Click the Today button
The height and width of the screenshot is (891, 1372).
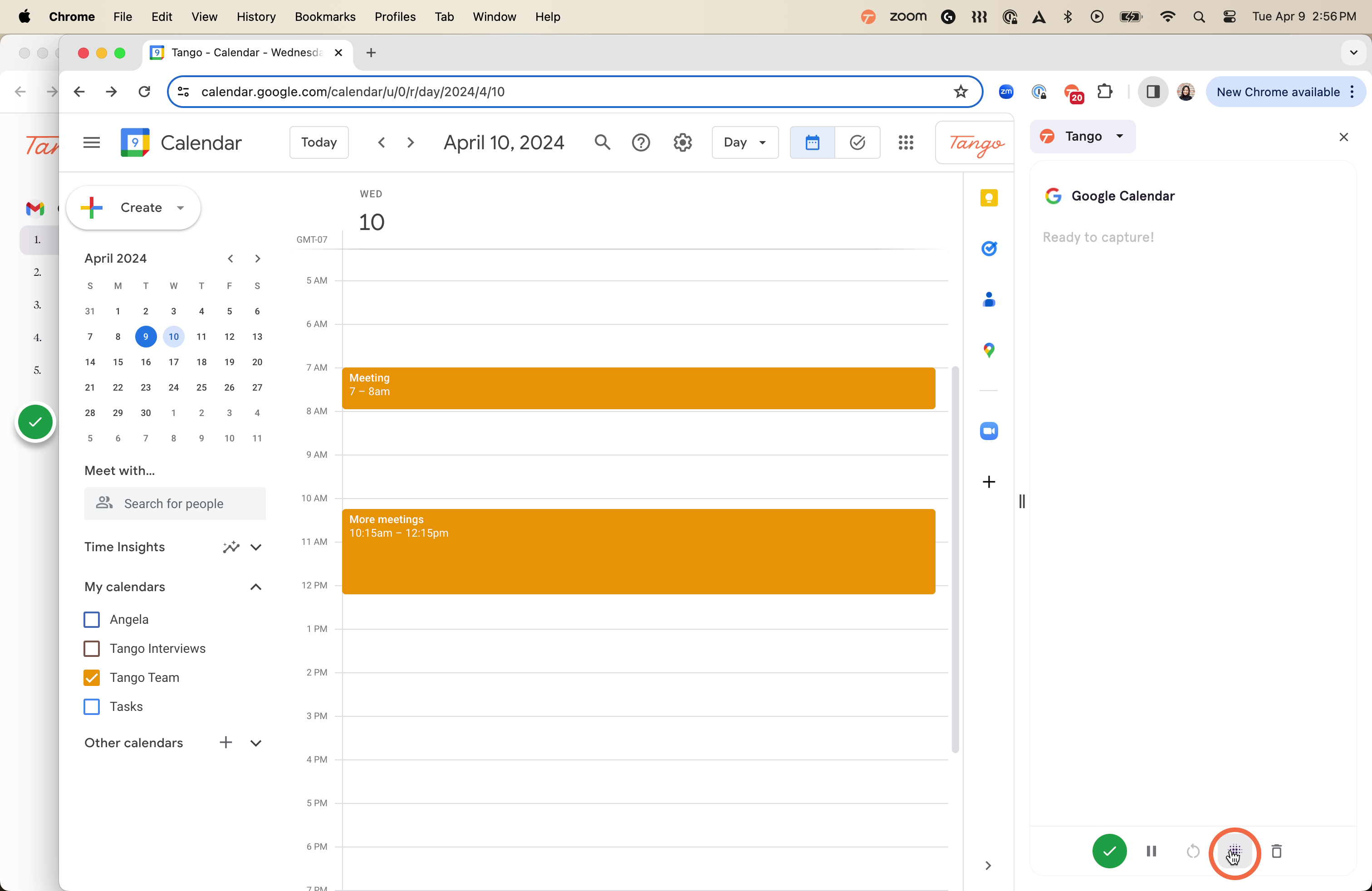click(x=319, y=142)
